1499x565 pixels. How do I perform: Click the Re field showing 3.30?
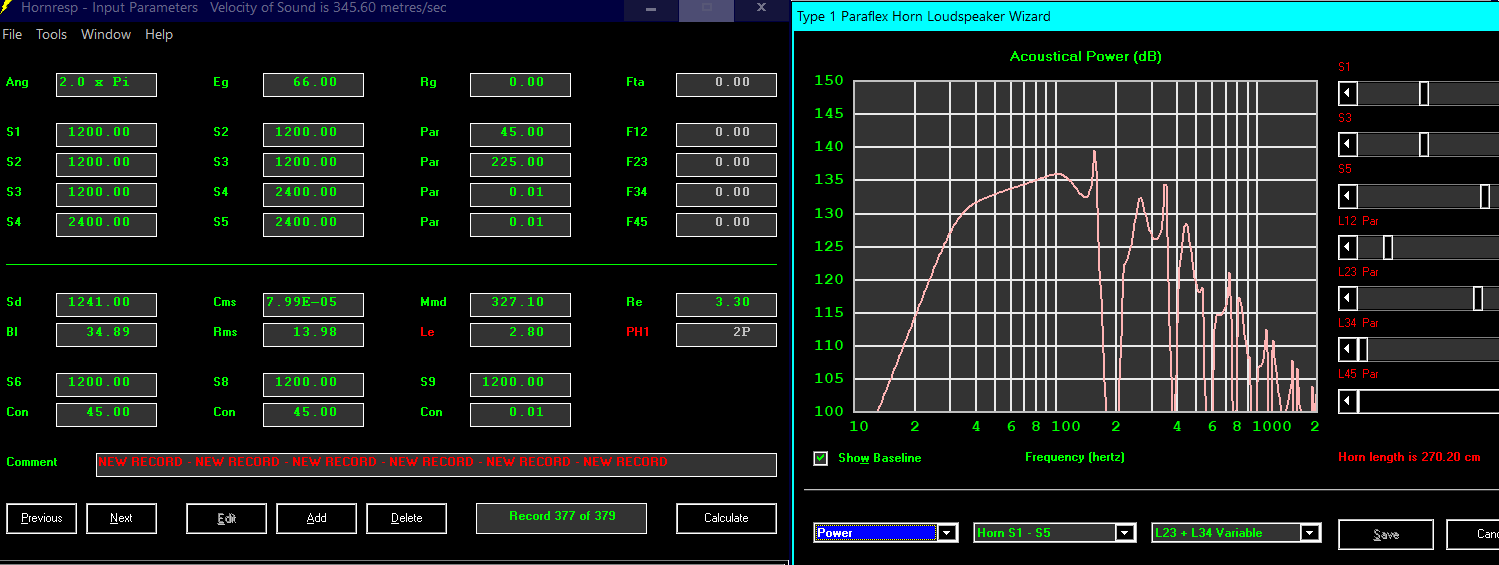point(726,304)
